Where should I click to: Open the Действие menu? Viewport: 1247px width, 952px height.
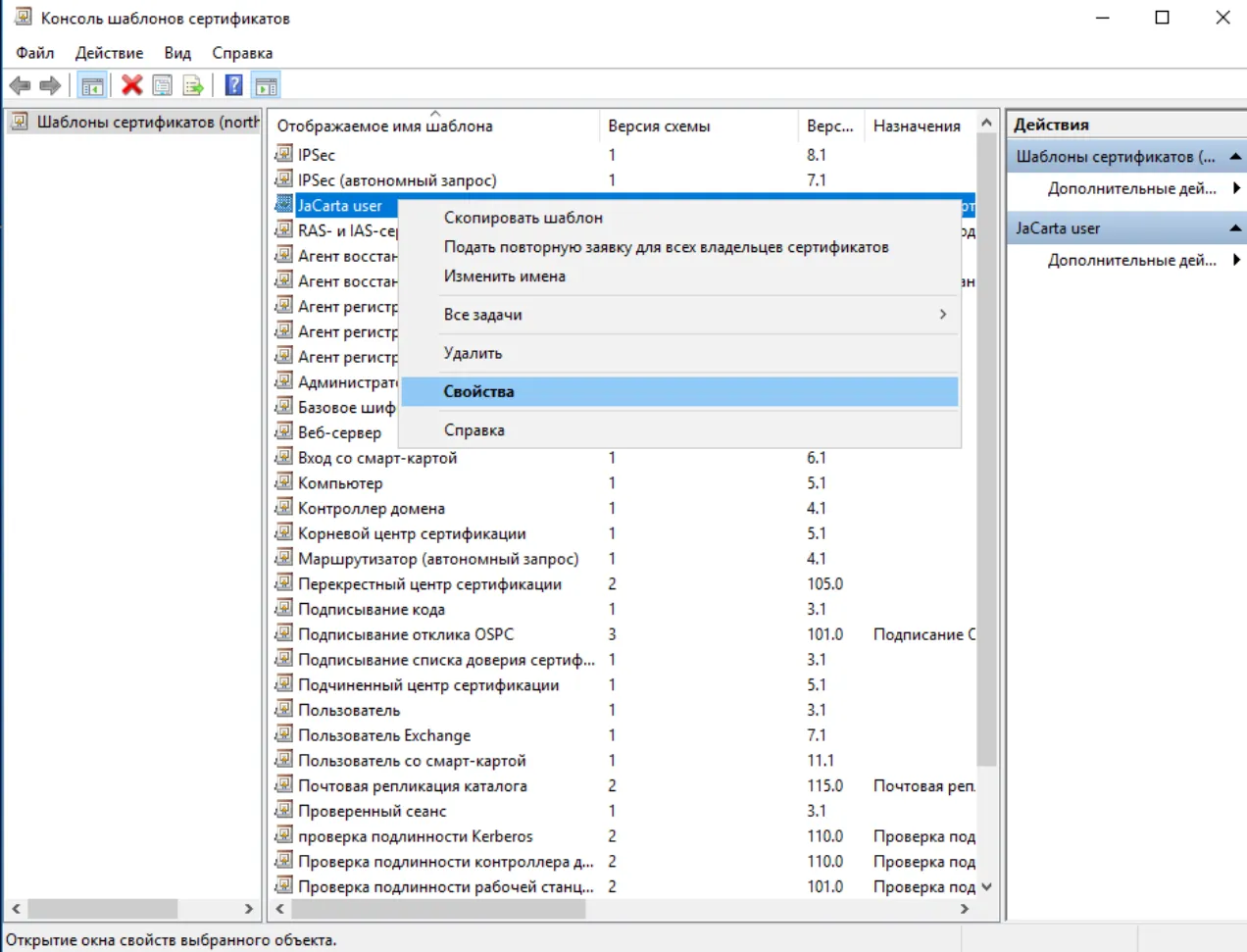tap(109, 53)
